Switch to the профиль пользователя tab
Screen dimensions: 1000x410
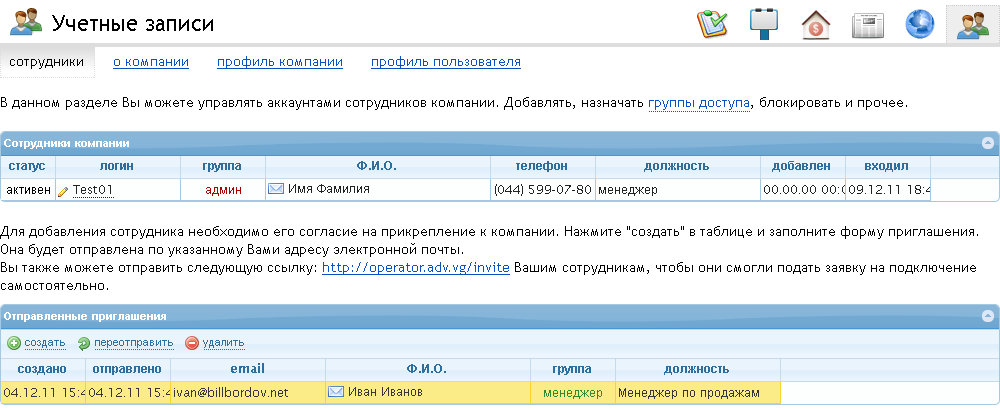pyautogui.click(x=446, y=62)
